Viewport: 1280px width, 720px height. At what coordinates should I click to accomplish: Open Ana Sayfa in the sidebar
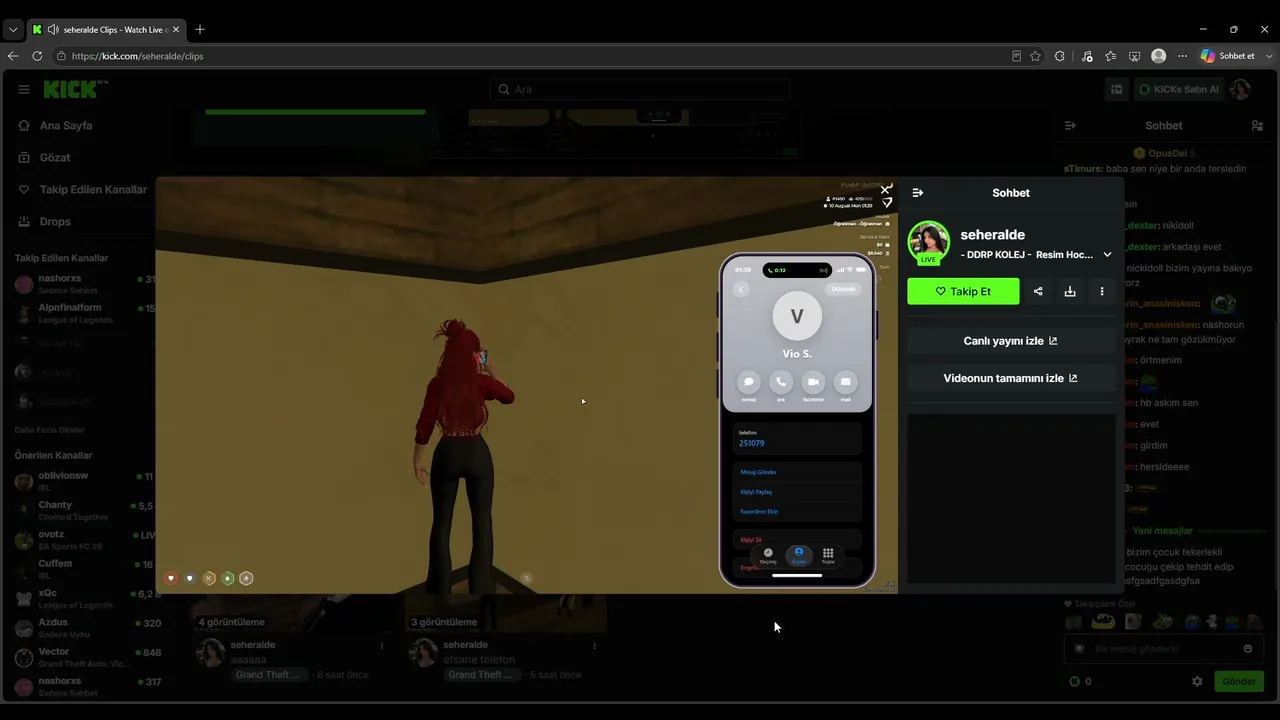66,126
